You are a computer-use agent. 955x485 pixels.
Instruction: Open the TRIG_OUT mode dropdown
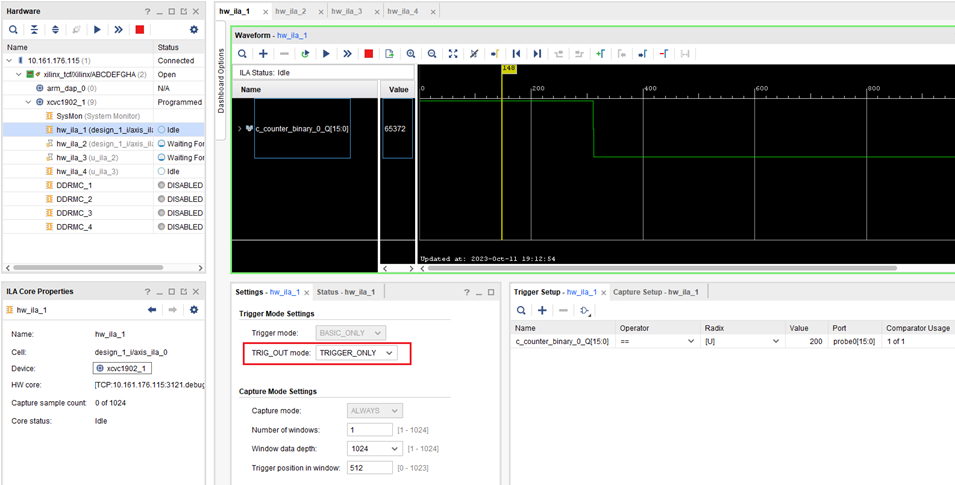[x=357, y=353]
